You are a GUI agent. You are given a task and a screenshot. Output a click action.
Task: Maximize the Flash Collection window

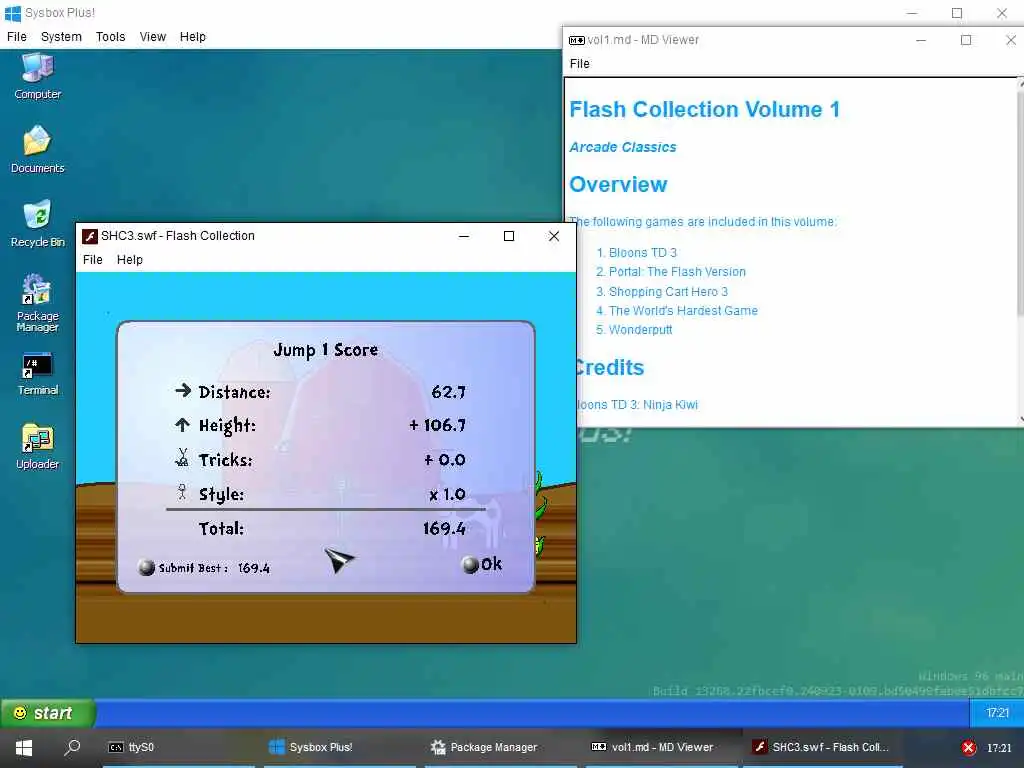(x=509, y=236)
